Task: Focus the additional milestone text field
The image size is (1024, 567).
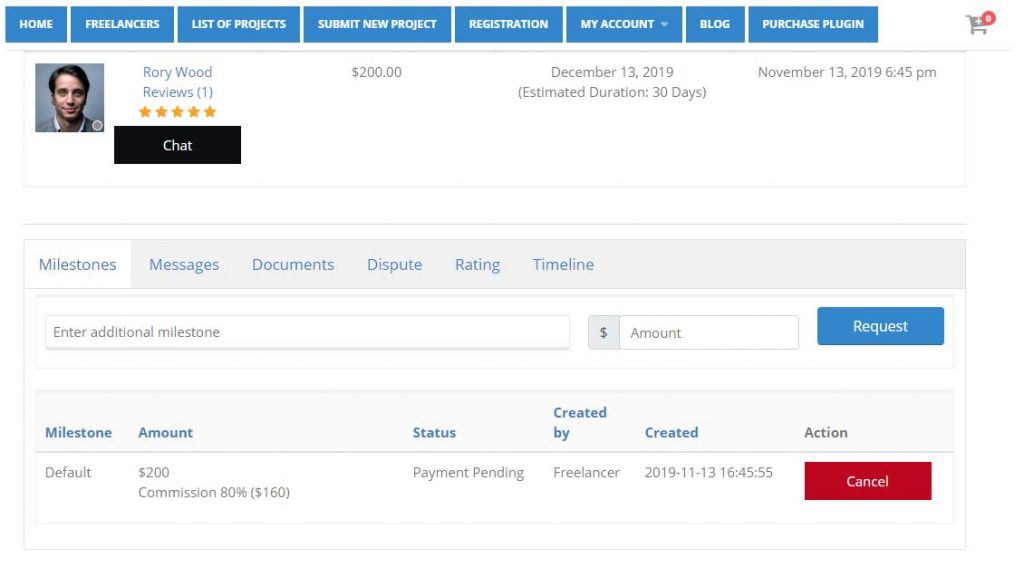Action: pos(307,332)
